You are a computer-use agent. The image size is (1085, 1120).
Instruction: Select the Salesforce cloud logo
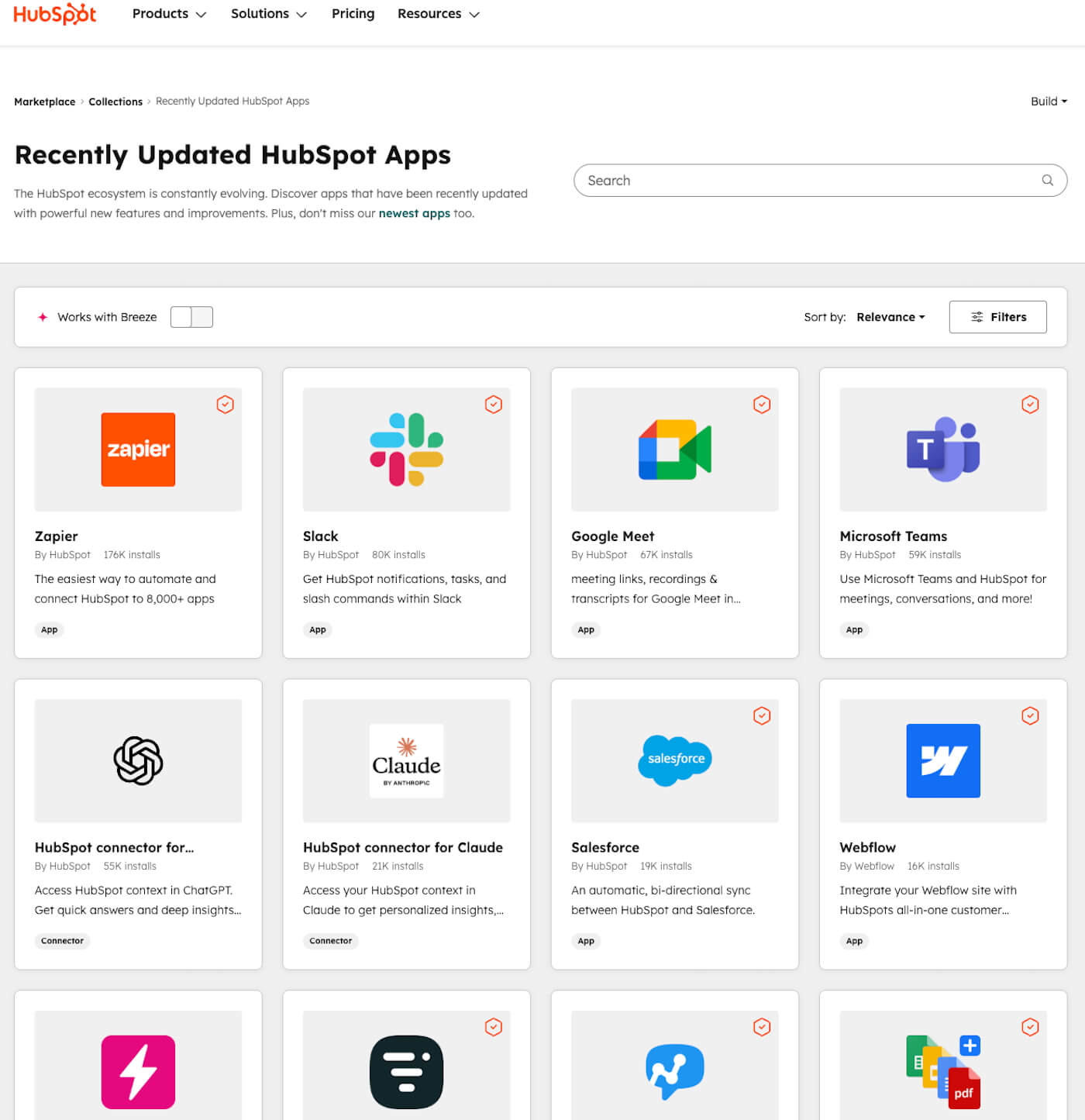point(674,760)
